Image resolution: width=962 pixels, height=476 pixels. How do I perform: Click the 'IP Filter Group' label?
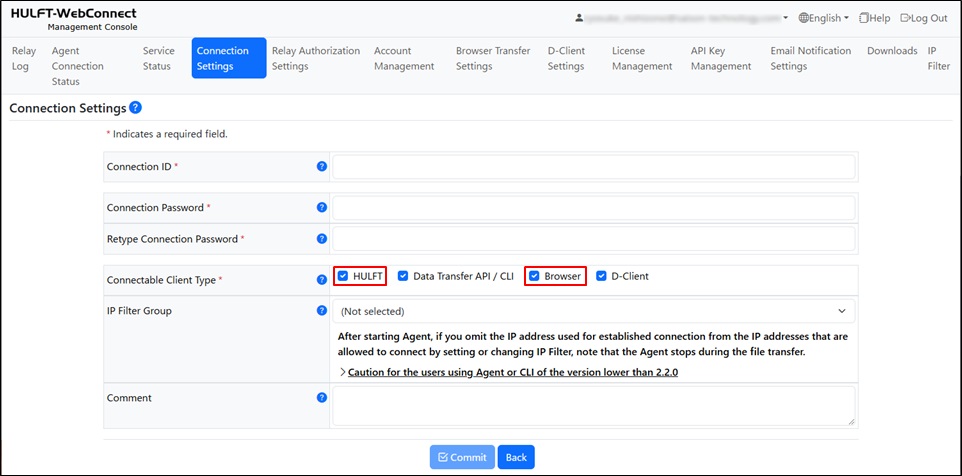tap(139, 310)
